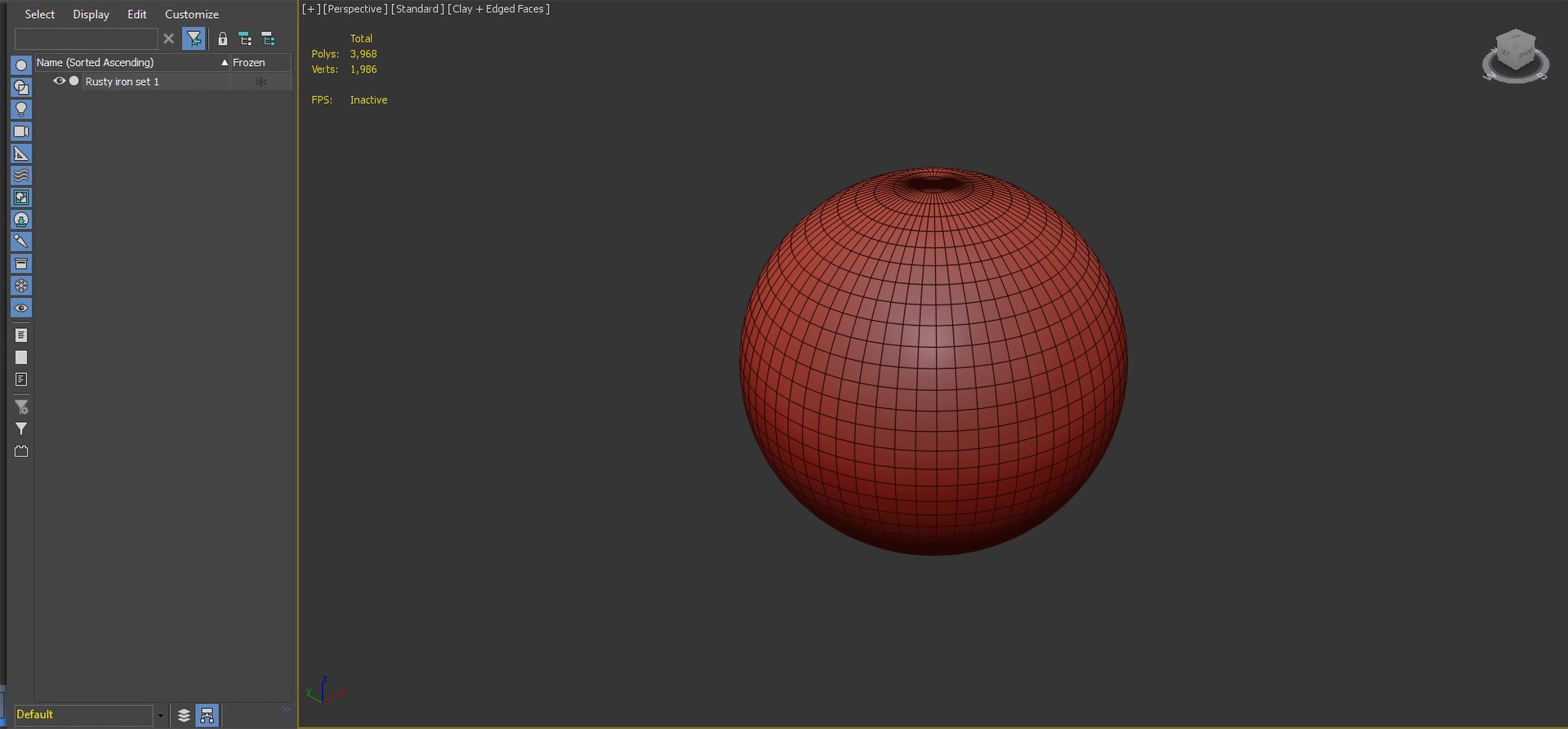Toggle Display Shapes filter icon
The width and height of the screenshot is (1568, 729).
pyautogui.click(x=21, y=87)
